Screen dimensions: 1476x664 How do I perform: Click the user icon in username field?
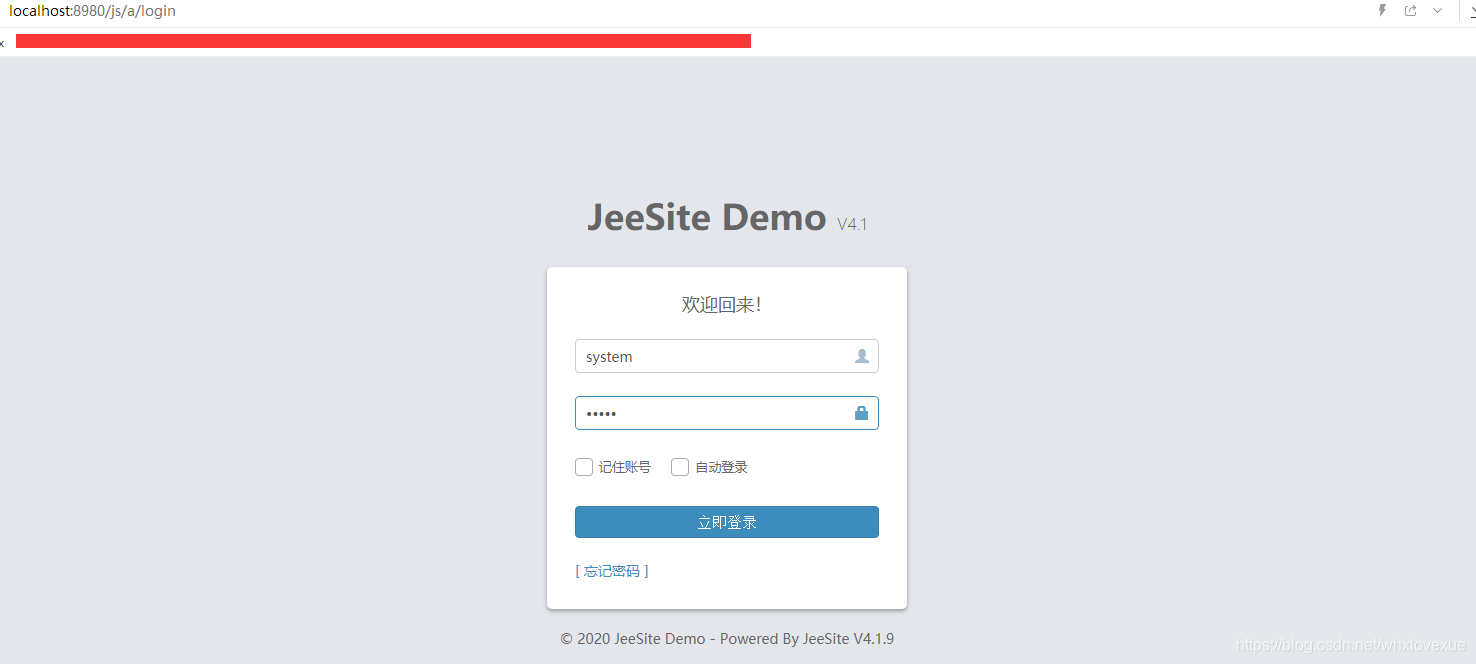(862, 356)
